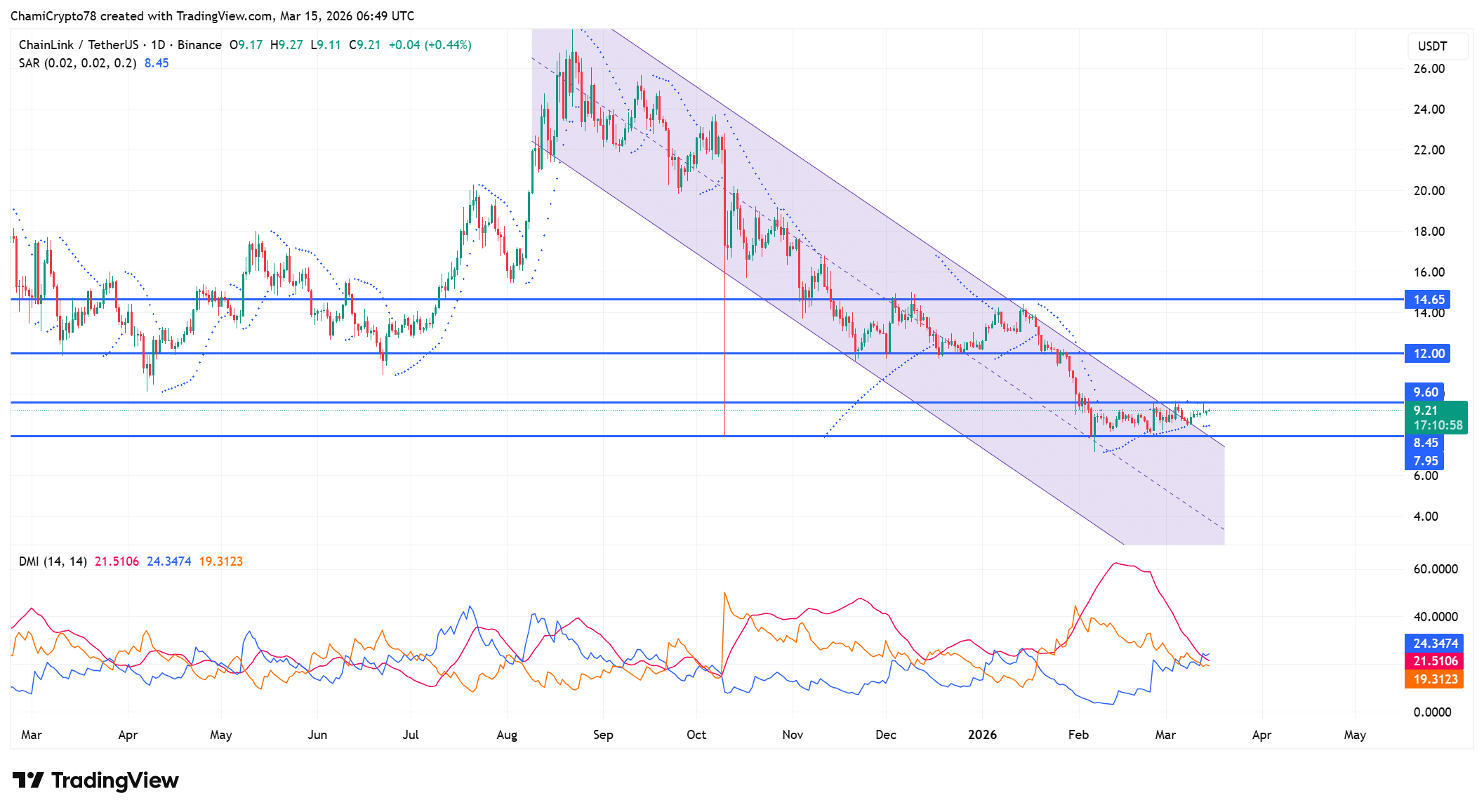Click the blue 24.3474 DMI value label

1434,644
